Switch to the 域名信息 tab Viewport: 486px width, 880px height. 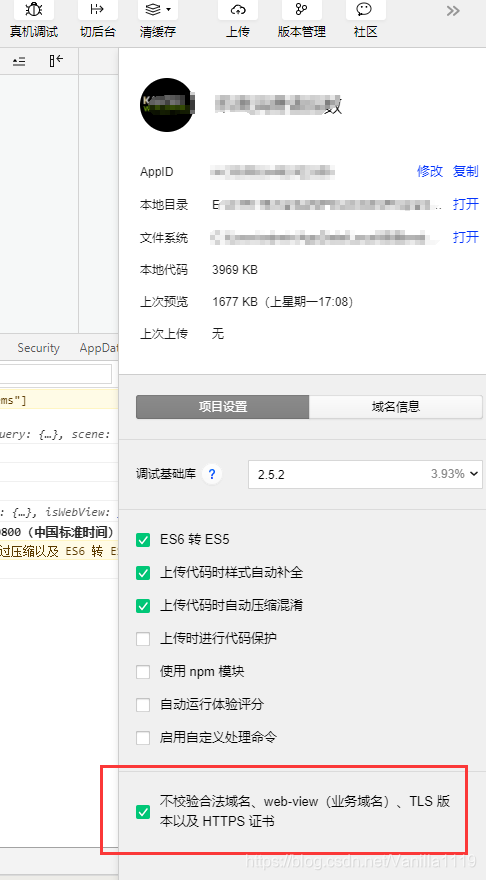(x=396, y=407)
